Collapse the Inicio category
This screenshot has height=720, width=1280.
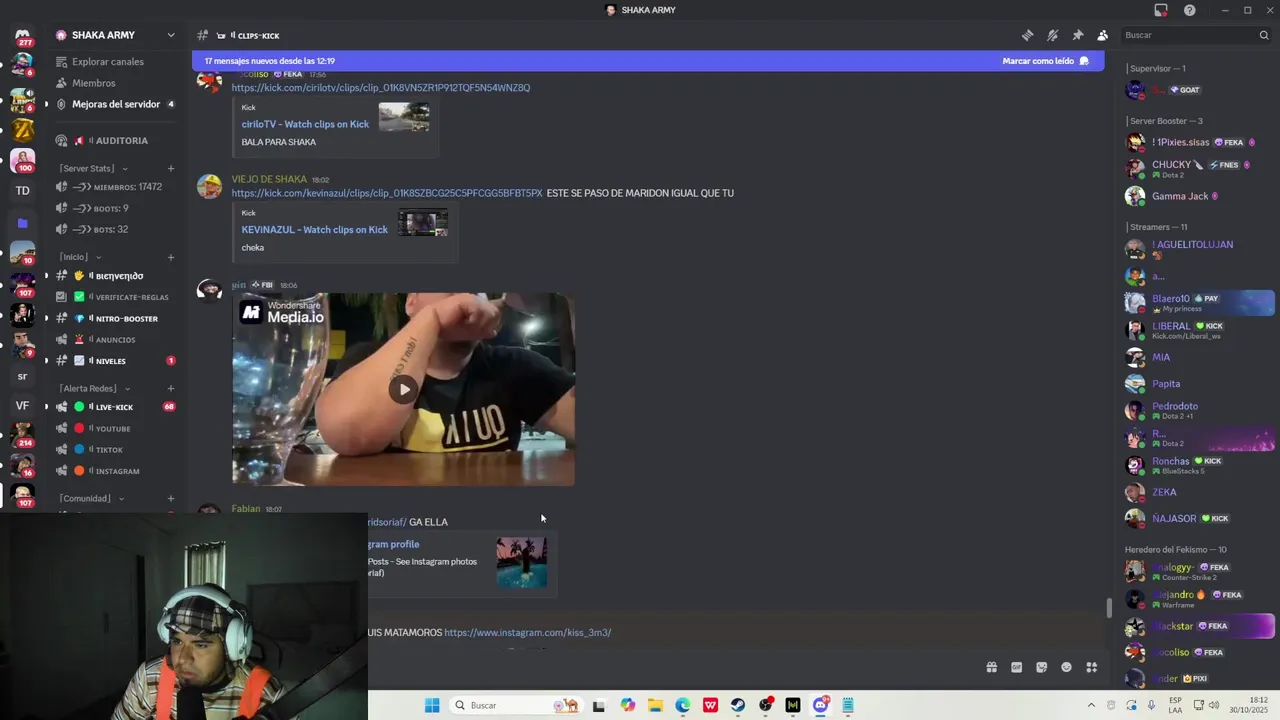point(80,257)
